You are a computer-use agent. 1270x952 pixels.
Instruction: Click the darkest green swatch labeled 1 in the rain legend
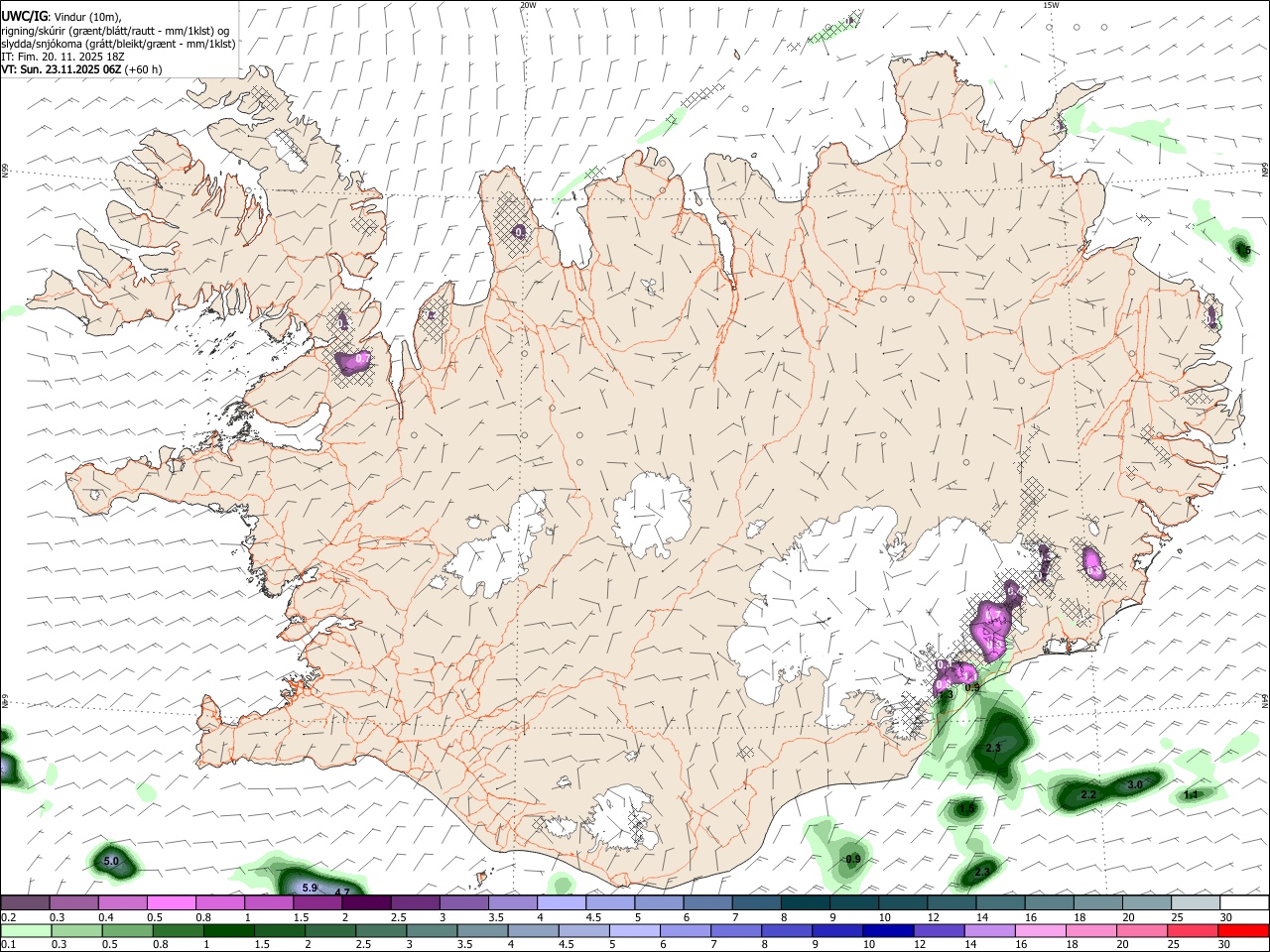coord(227,930)
